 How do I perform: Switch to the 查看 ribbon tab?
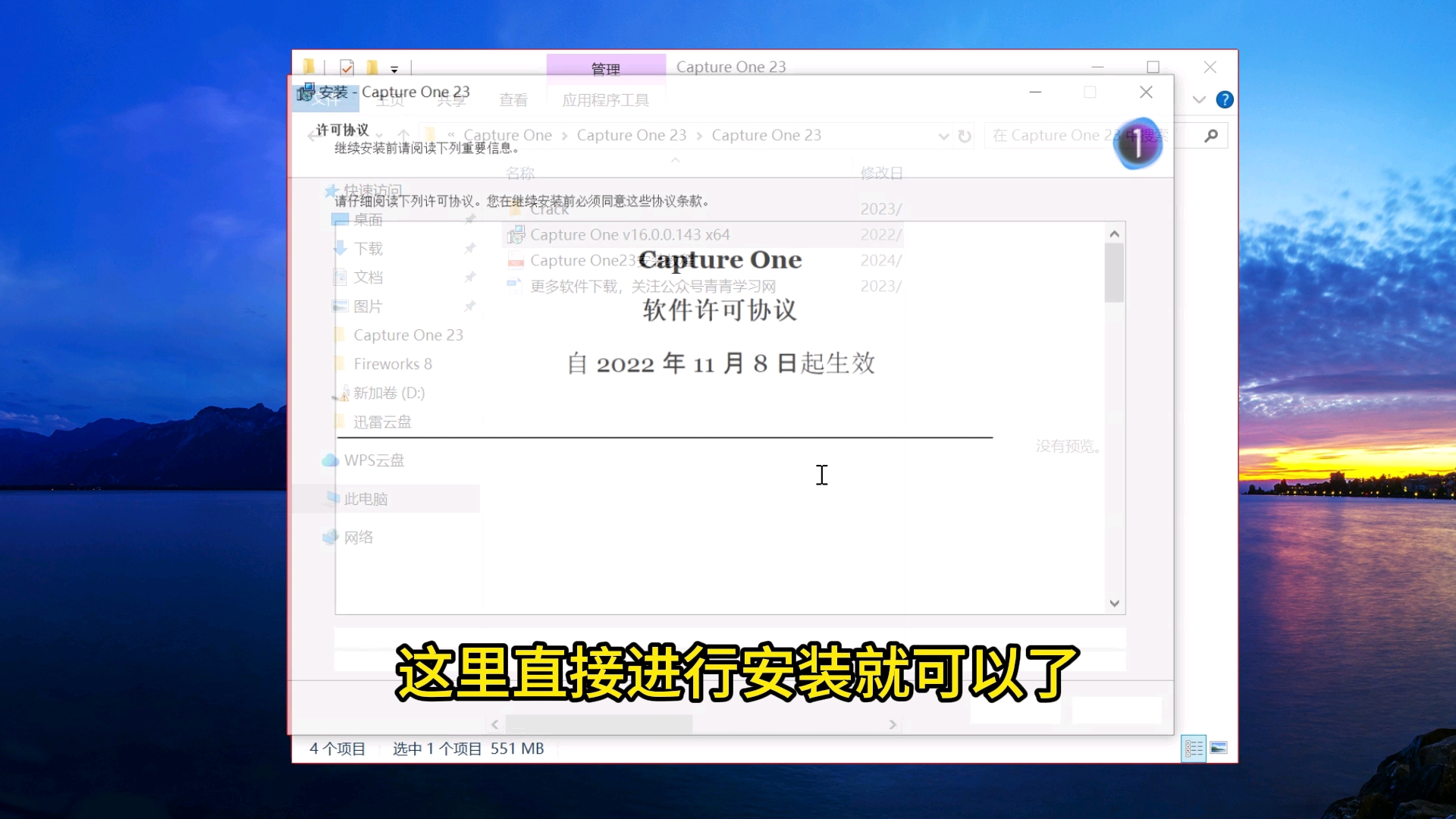click(x=513, y=99)
